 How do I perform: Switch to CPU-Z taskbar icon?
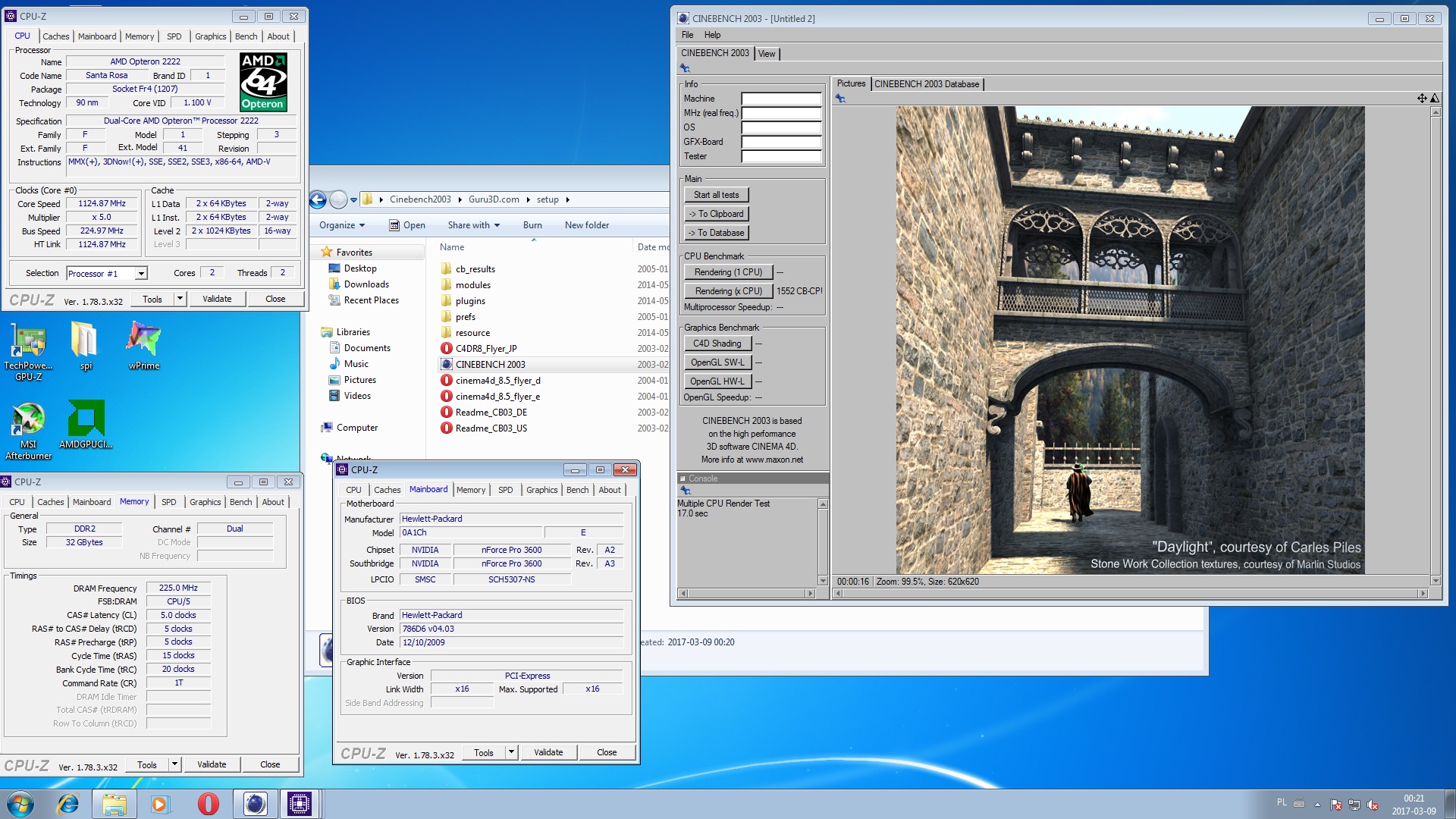pos(300,804)
